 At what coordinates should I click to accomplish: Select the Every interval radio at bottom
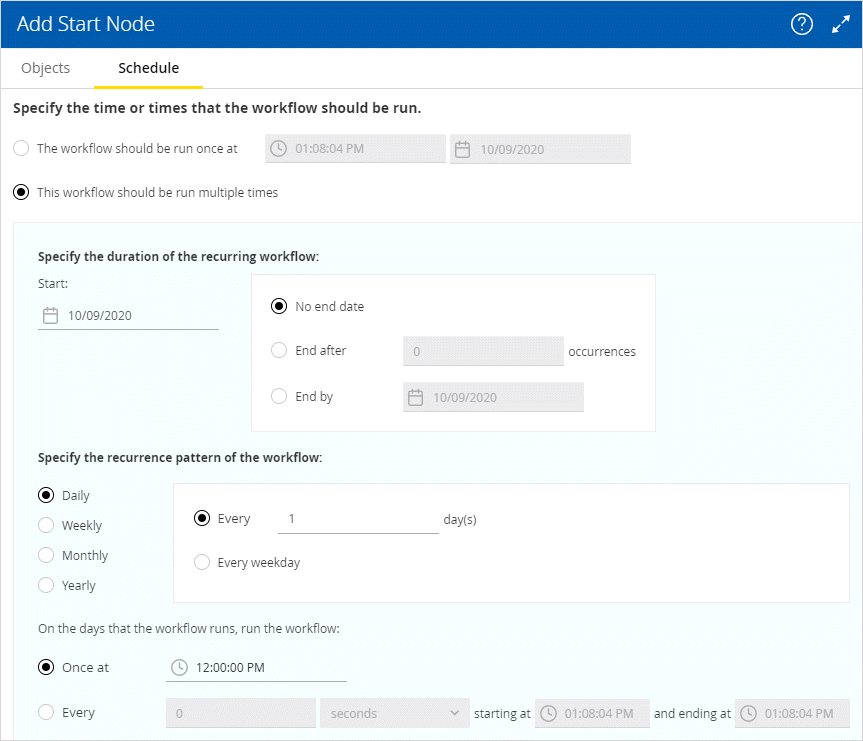point(46,712)
